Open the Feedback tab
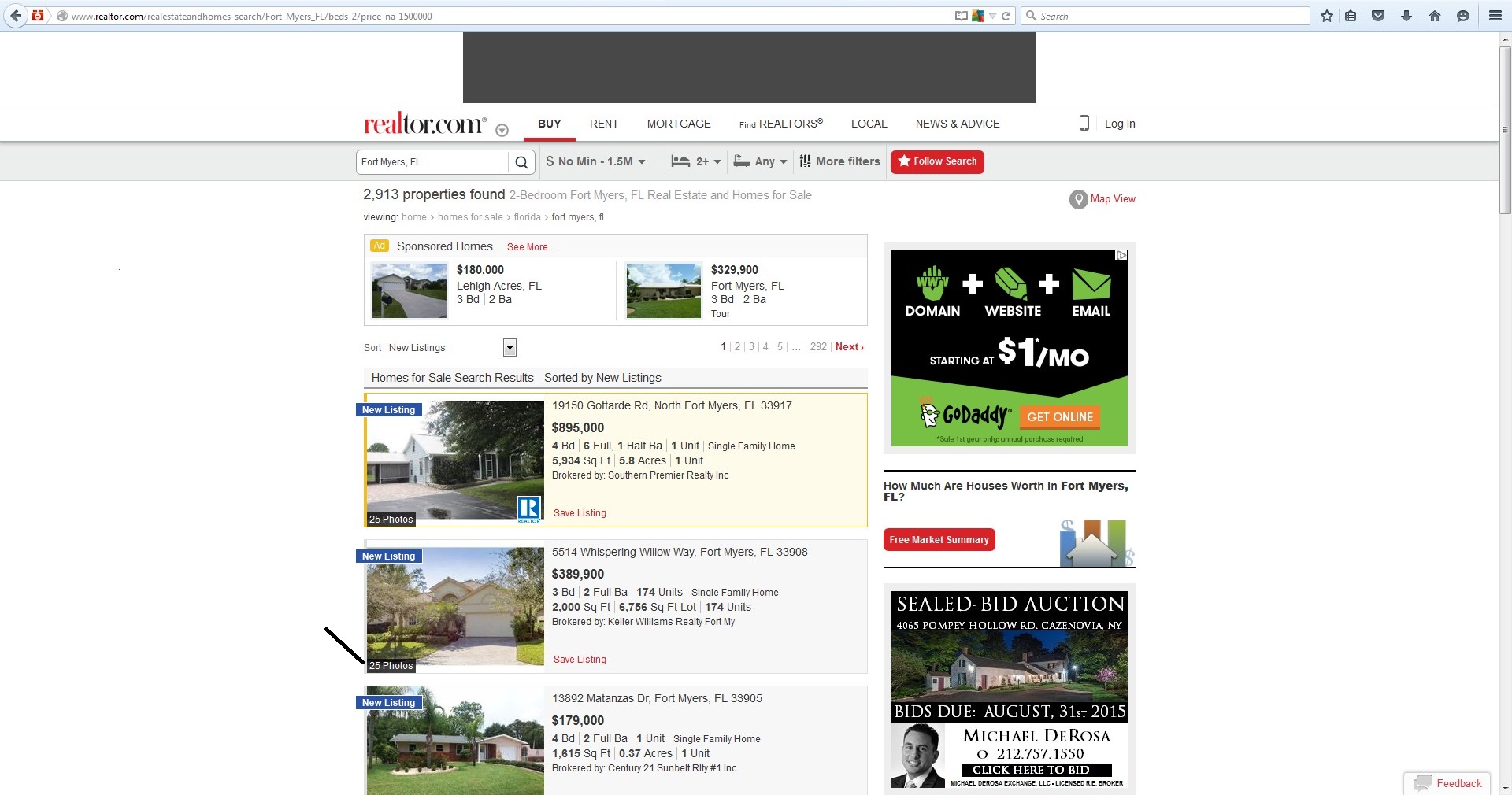 tap(1447, 783)
